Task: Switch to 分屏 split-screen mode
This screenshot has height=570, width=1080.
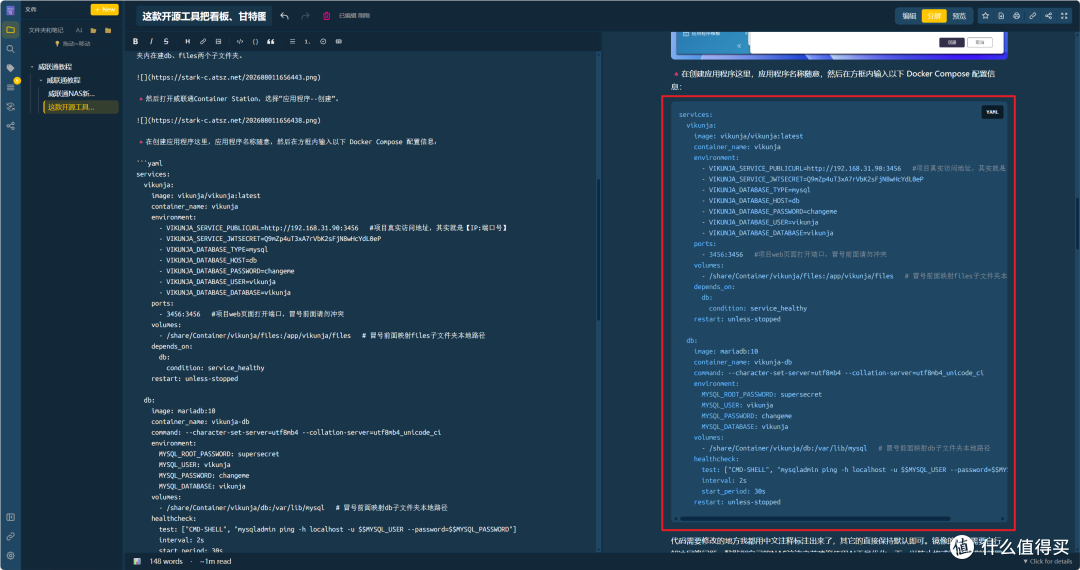Action: pos(934,16)
